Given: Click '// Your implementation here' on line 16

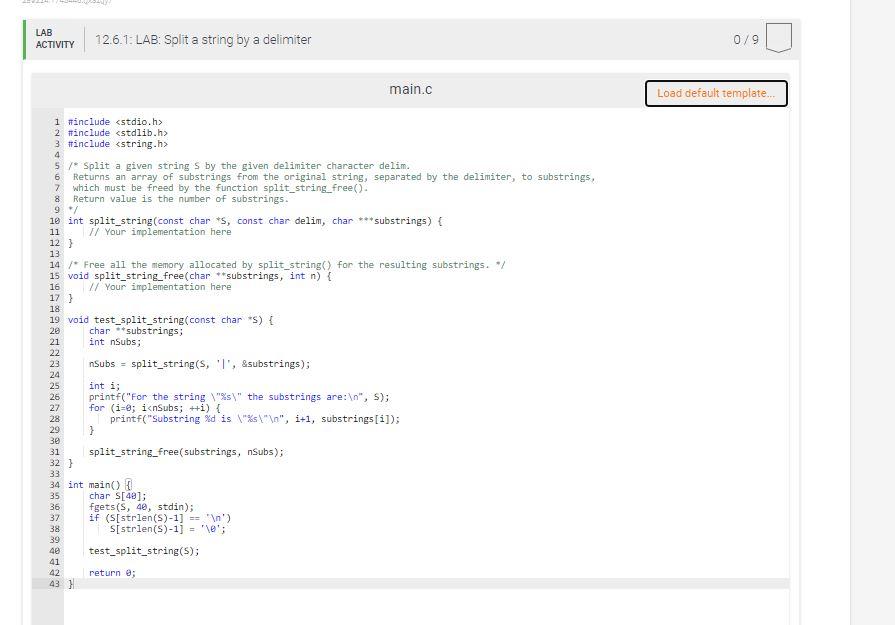Looking at the screenshot, I should pos(160,287).
